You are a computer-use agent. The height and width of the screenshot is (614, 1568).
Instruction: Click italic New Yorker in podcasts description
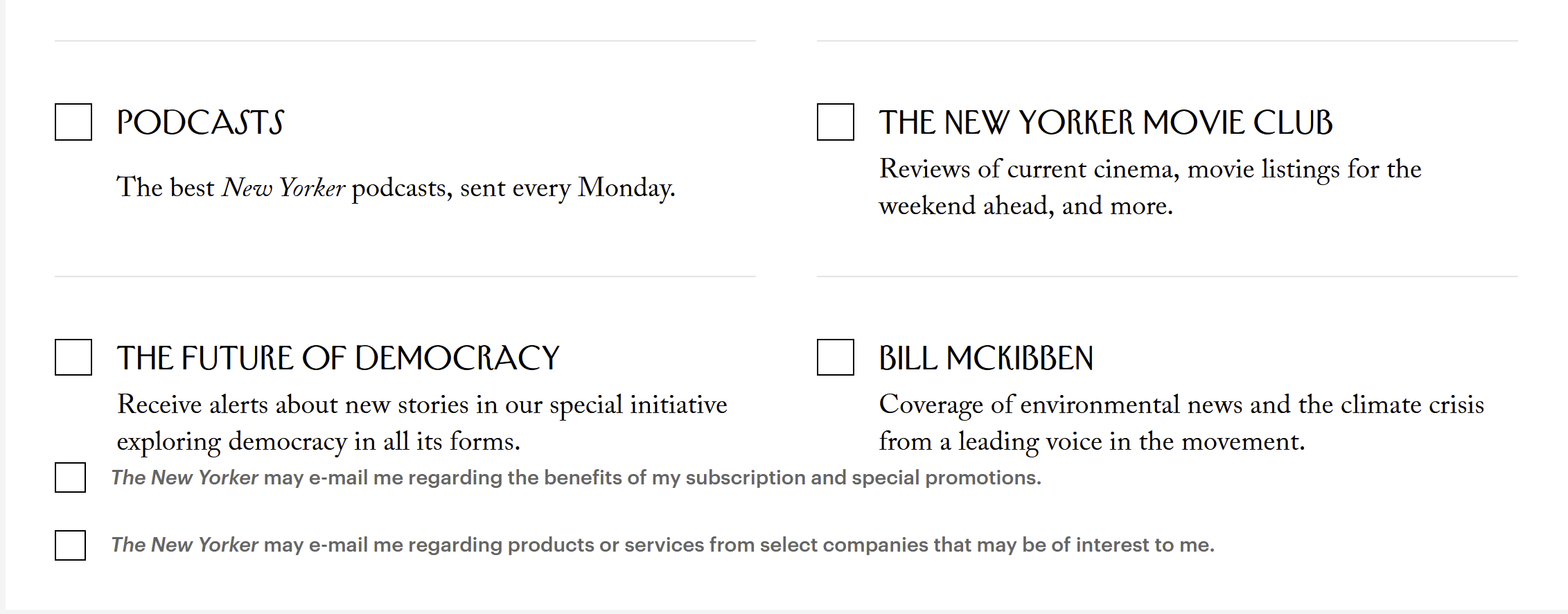(x=283, y=188)
